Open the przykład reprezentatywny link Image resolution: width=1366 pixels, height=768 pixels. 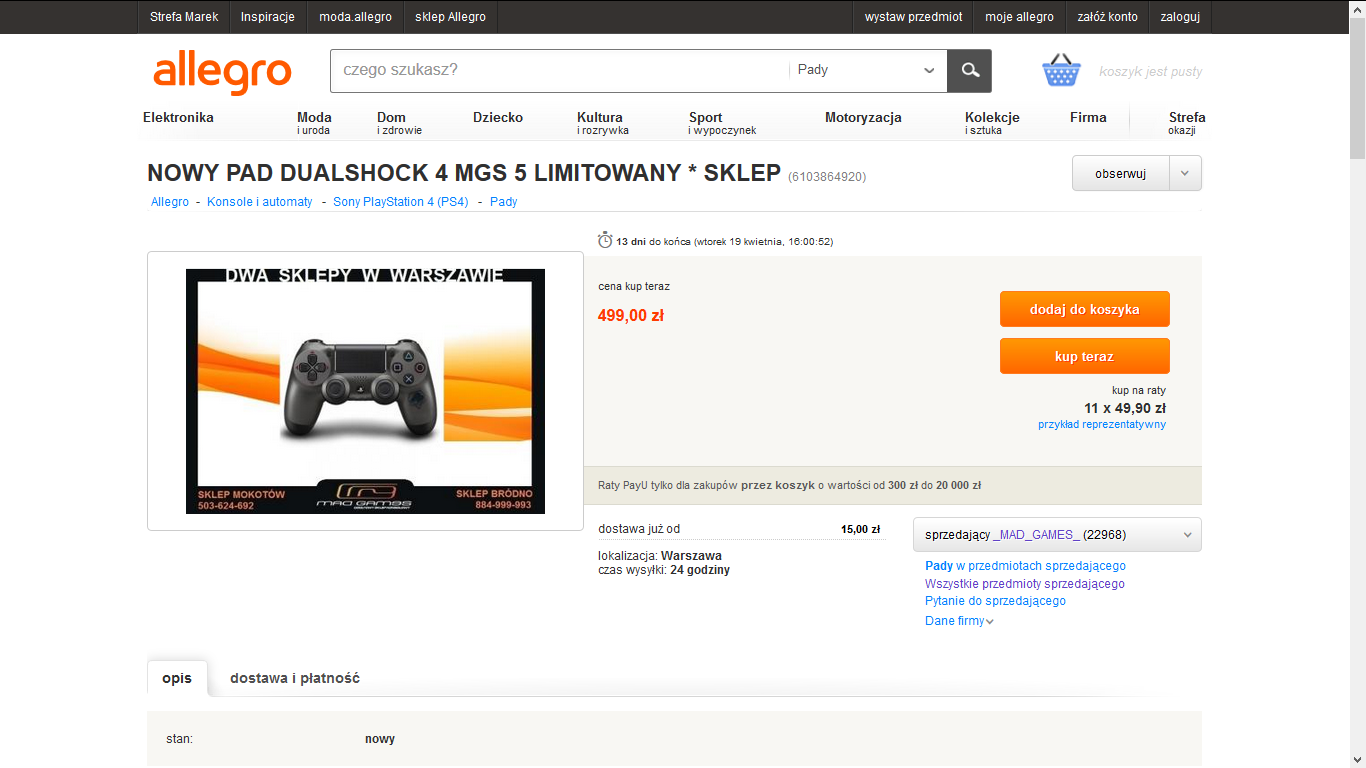(1102, 424)
